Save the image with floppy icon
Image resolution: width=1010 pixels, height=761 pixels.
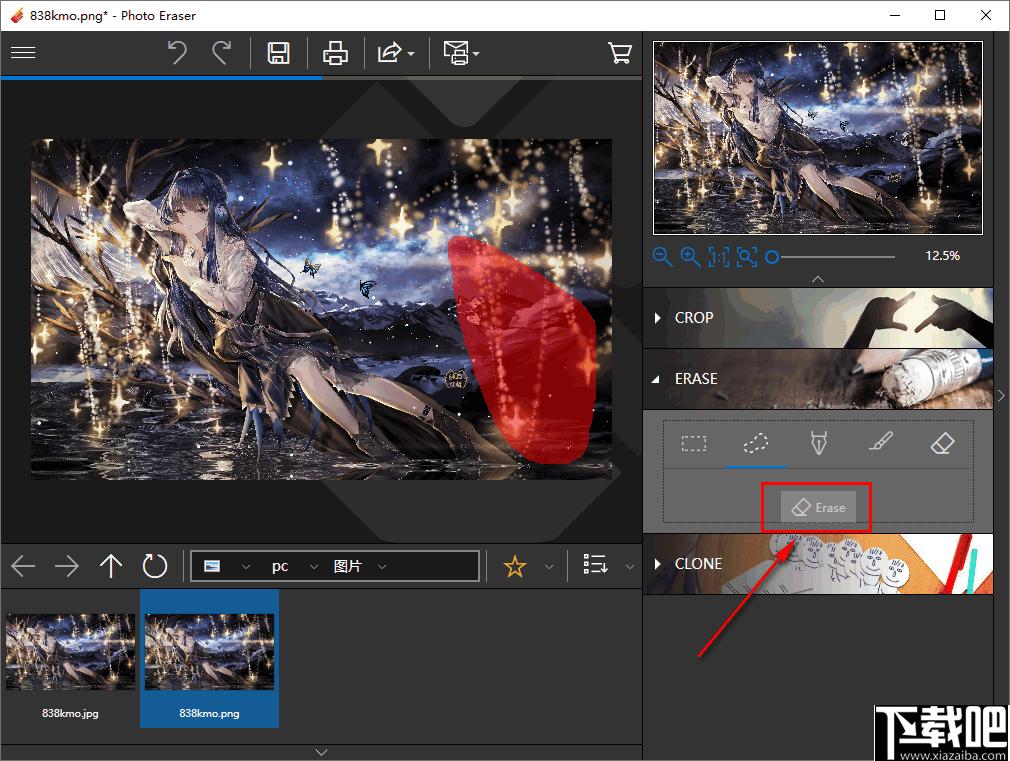[278, 53]
